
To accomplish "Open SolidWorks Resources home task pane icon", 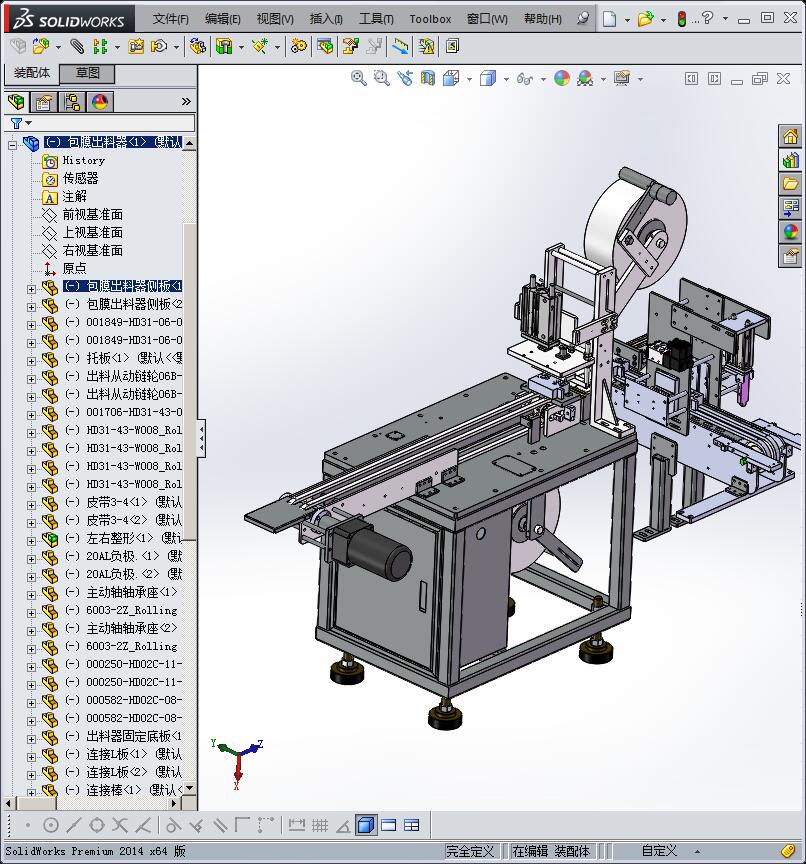I will point(790,136).
